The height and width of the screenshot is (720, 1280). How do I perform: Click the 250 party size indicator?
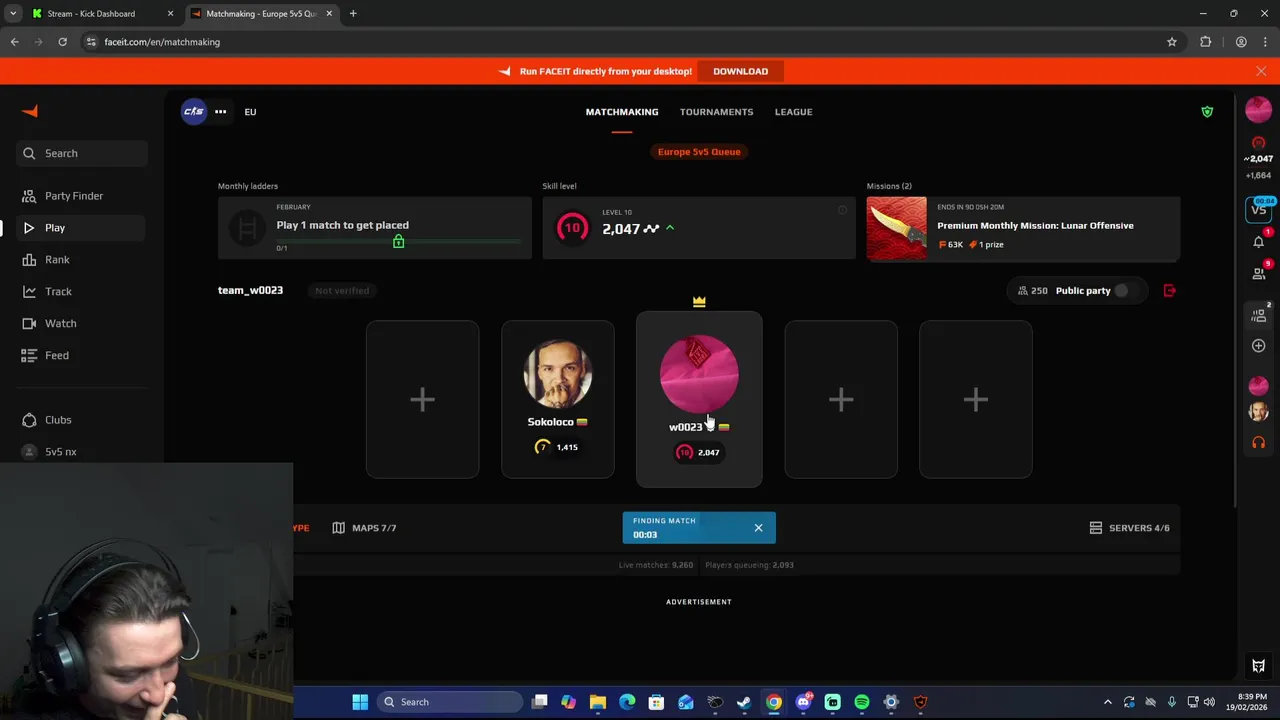click(x=1033, y=291)
